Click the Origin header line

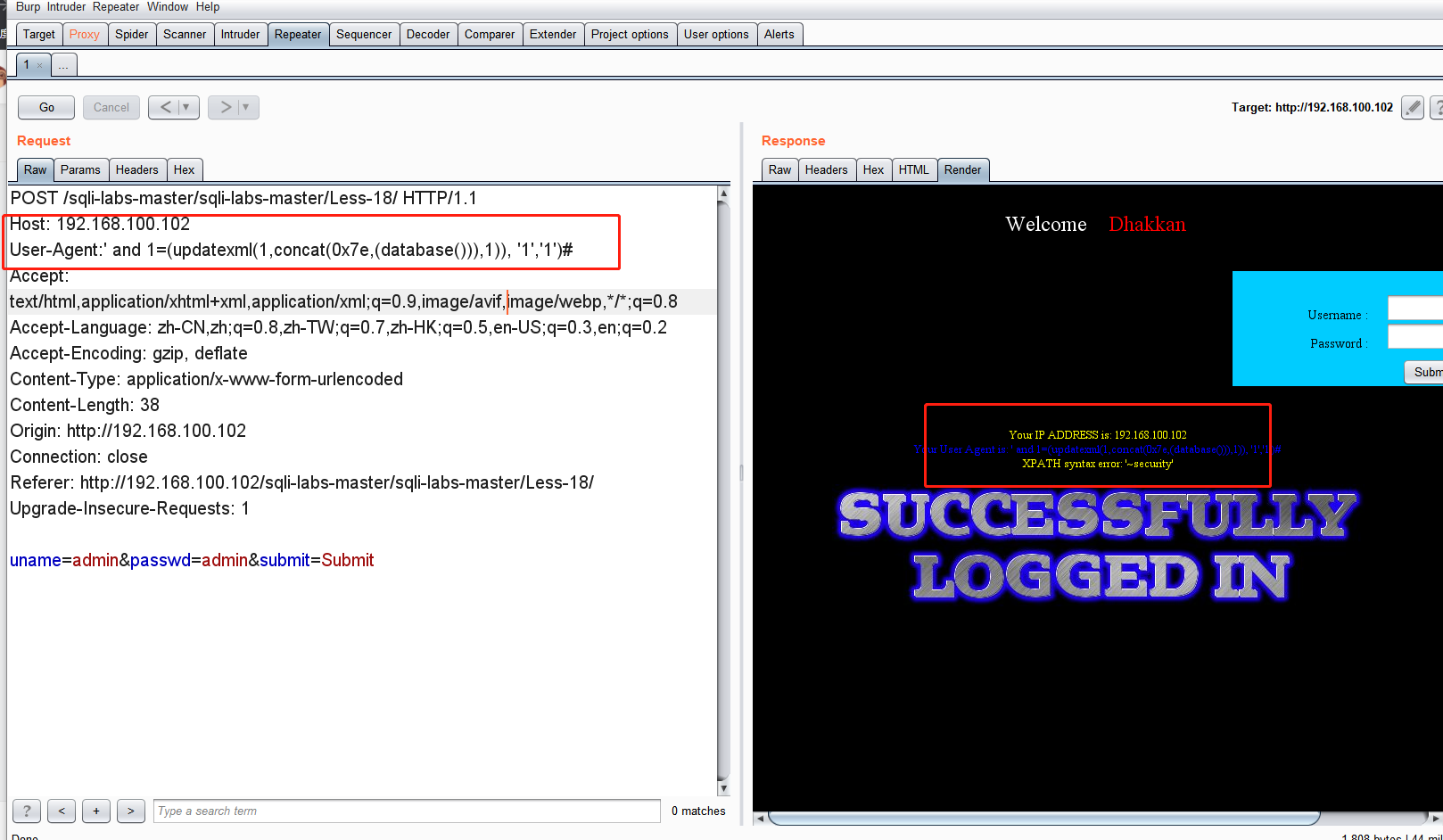click(x=128, y=431)
